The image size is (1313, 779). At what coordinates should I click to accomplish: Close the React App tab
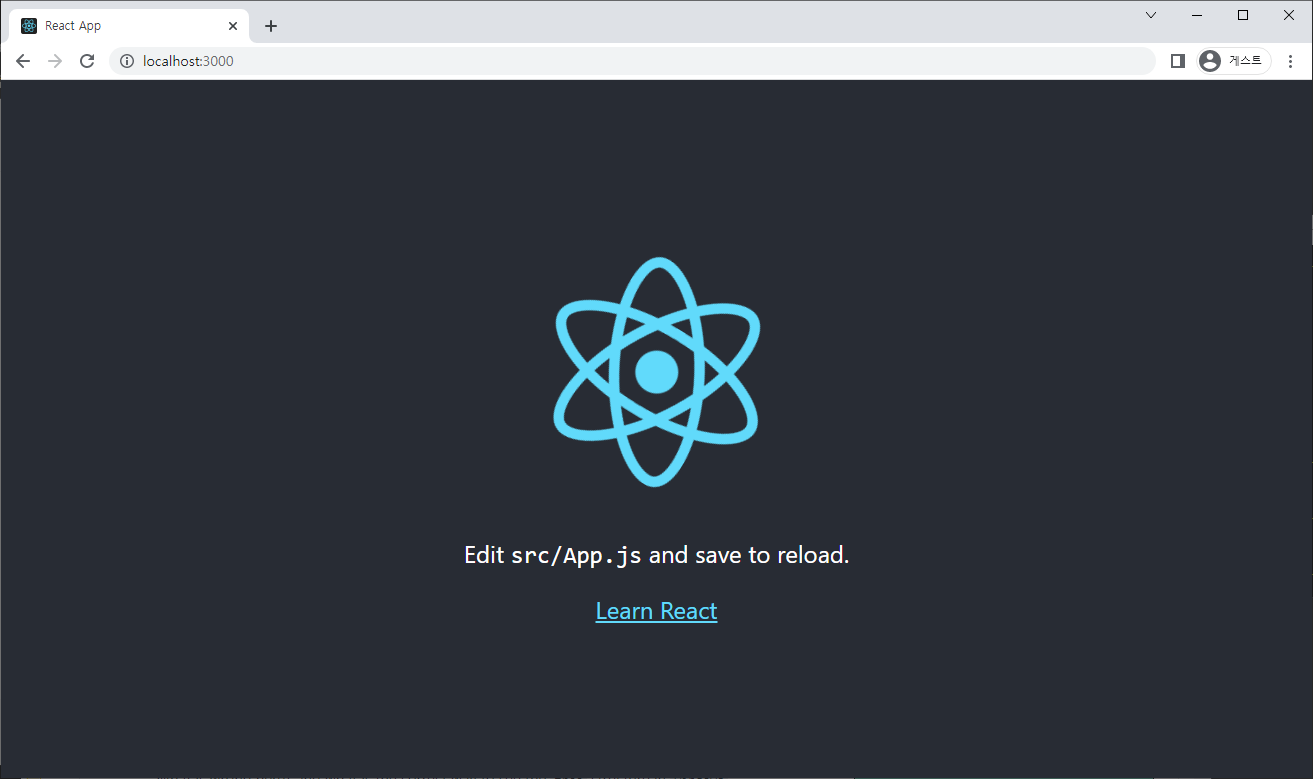(233, 25)
